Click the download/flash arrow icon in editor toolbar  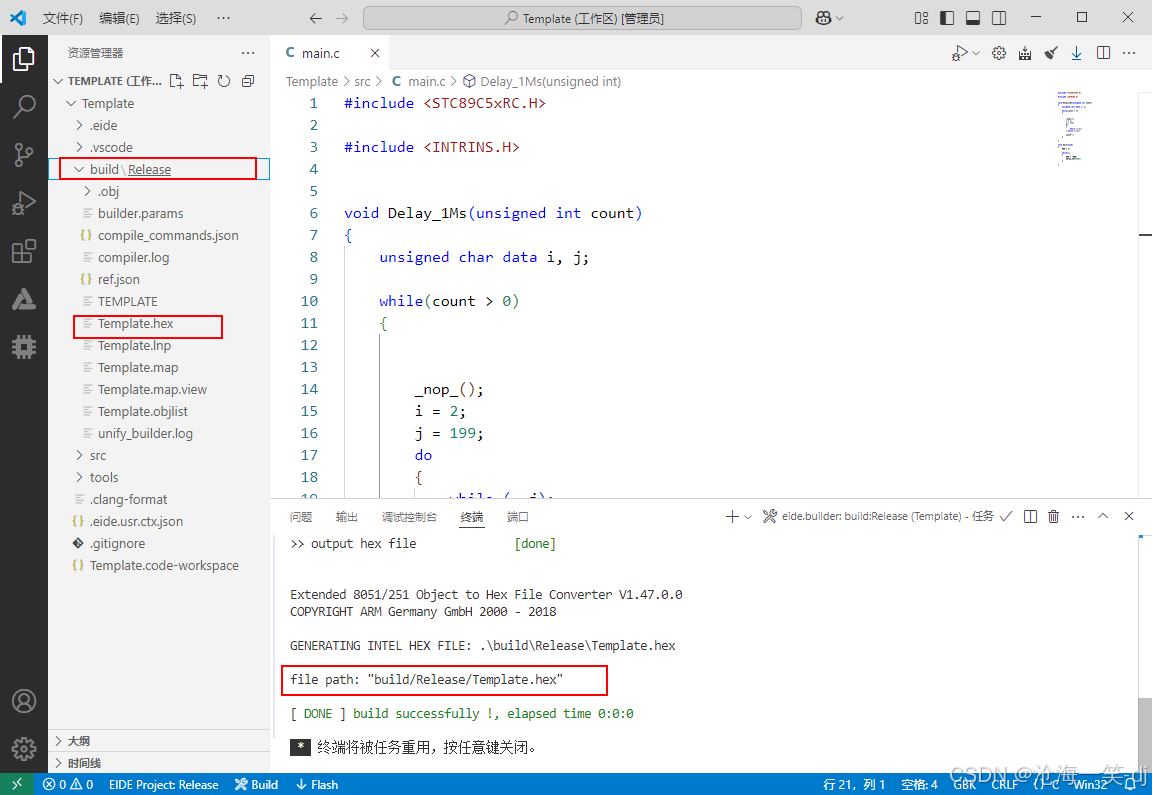tap(1076, 53)
